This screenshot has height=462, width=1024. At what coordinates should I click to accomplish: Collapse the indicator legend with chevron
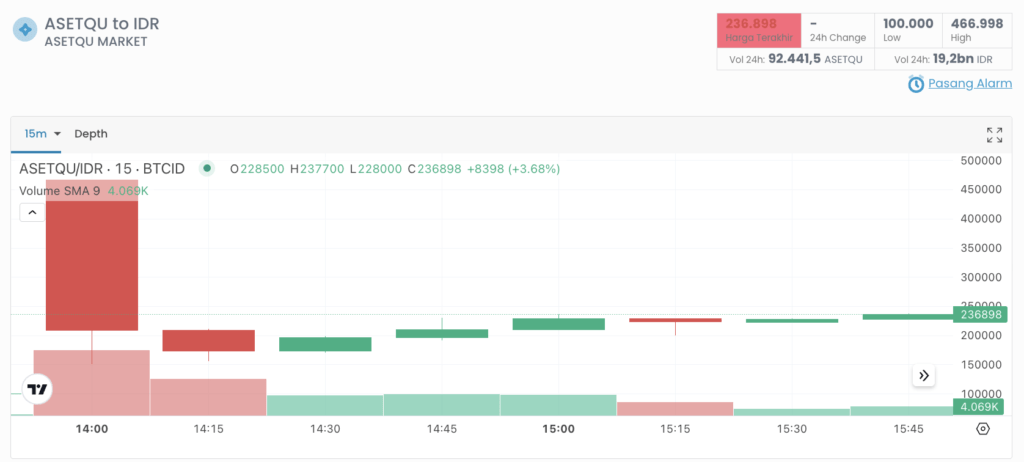(32, 212)
